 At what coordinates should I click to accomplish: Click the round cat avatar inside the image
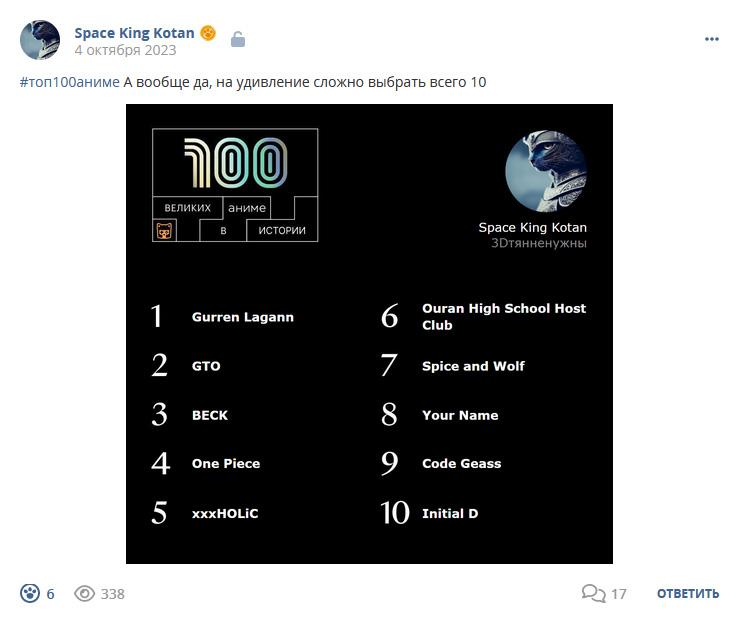pos(546,171)
